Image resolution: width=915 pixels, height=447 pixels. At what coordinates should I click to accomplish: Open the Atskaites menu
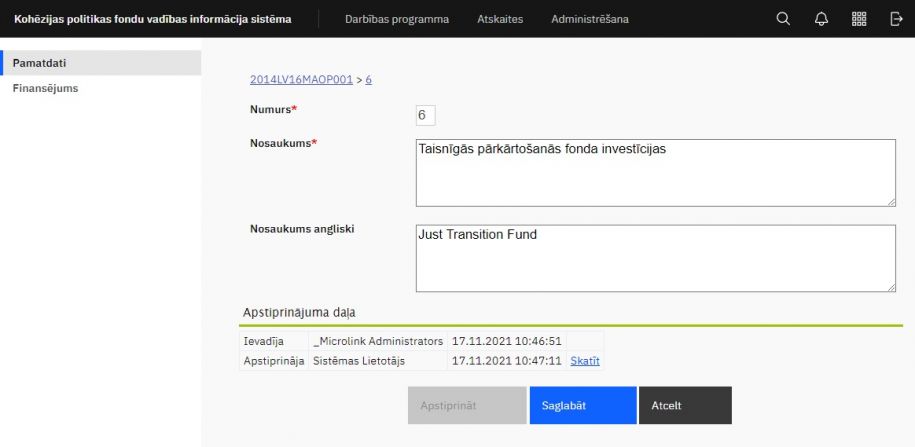click(x=500, y=19)
